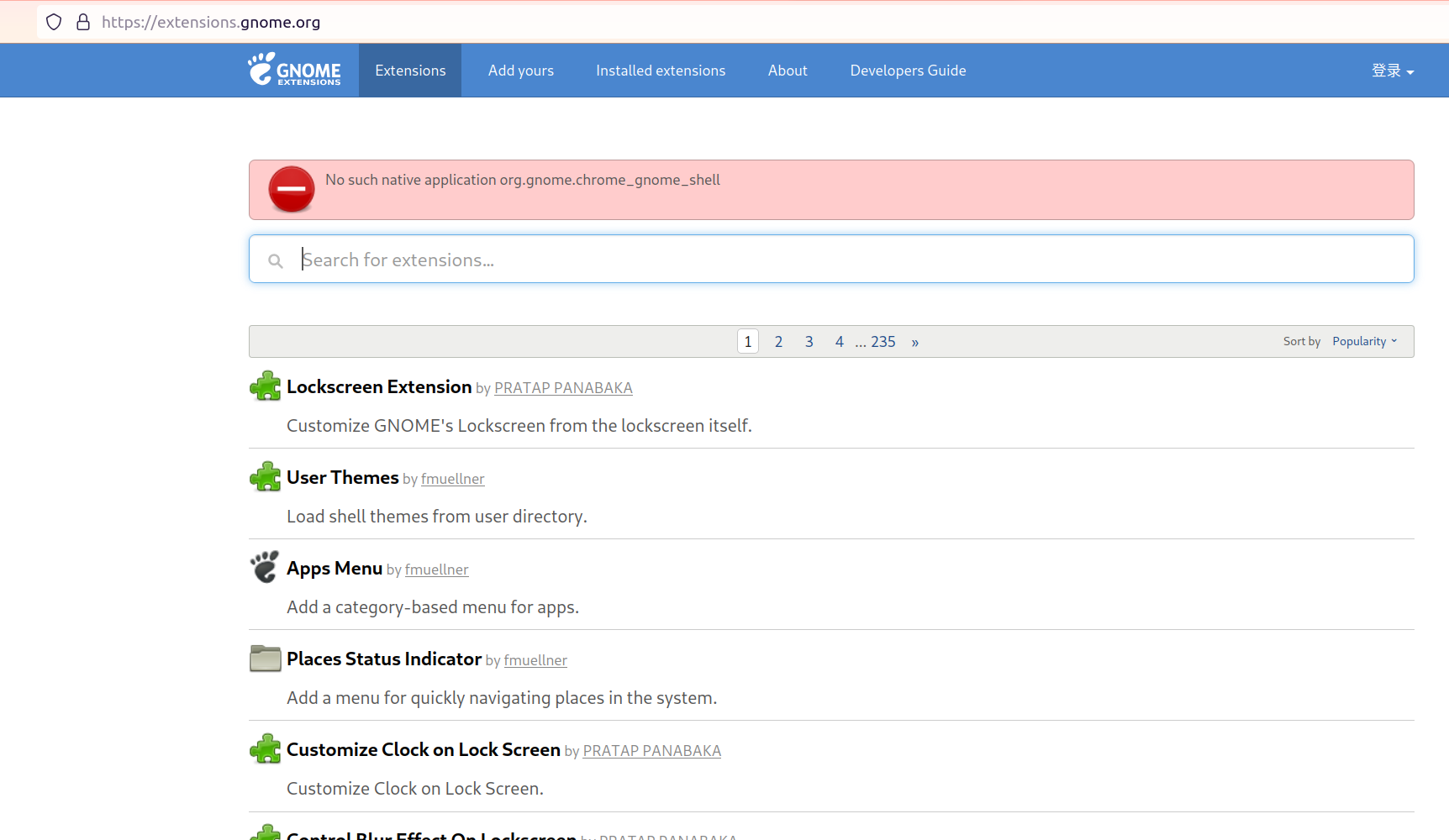This screenshot has height=840, width=1449.
Task: Open the Lockscreen Extension title
Action: click(x=379, y=386)
